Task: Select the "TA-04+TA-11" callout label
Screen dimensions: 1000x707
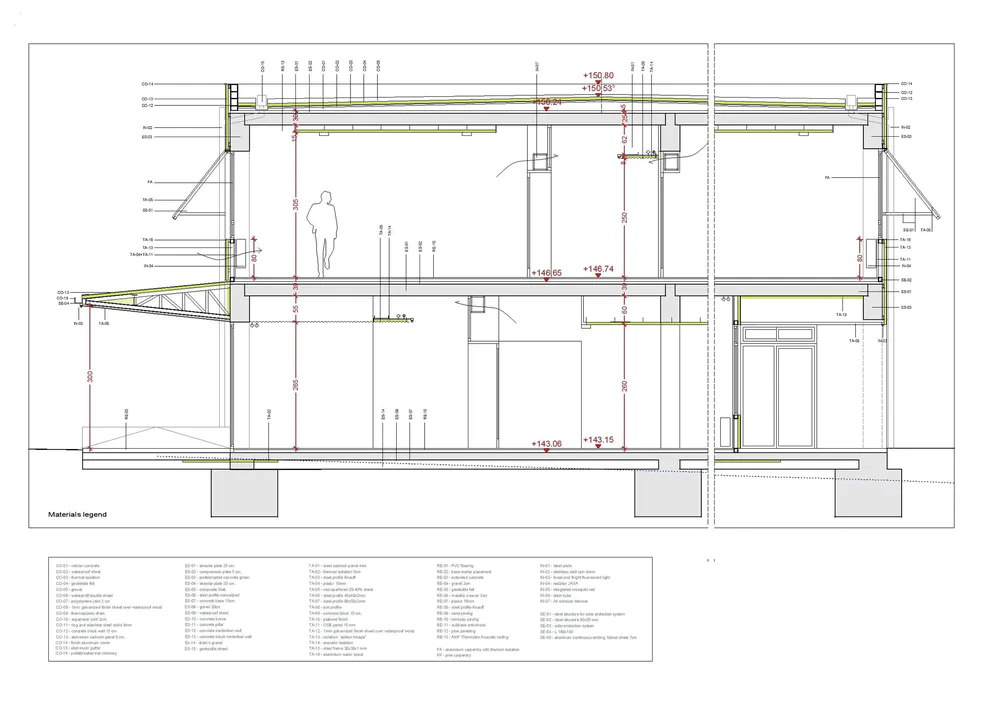Action: (x=142, y=254)
